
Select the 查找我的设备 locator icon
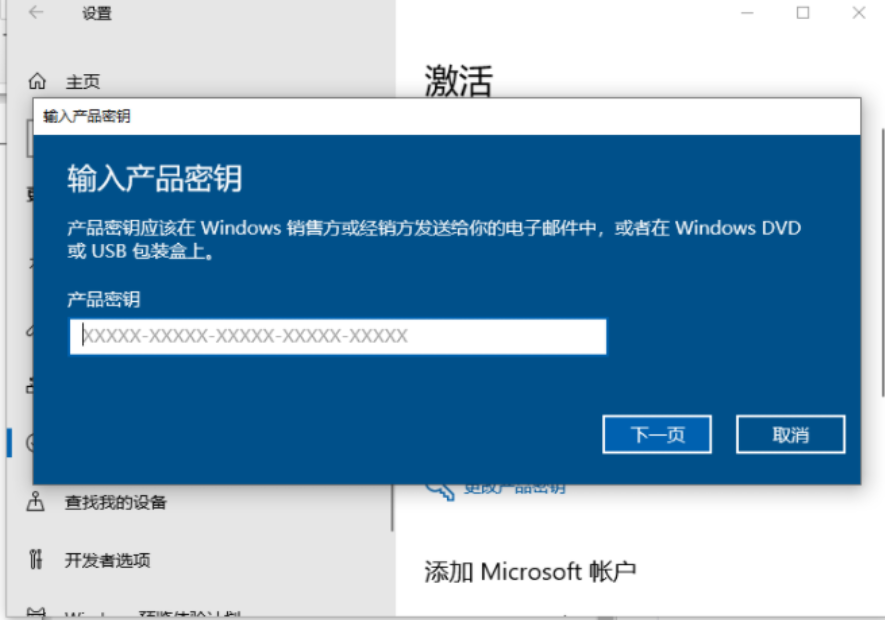point(36,501)
